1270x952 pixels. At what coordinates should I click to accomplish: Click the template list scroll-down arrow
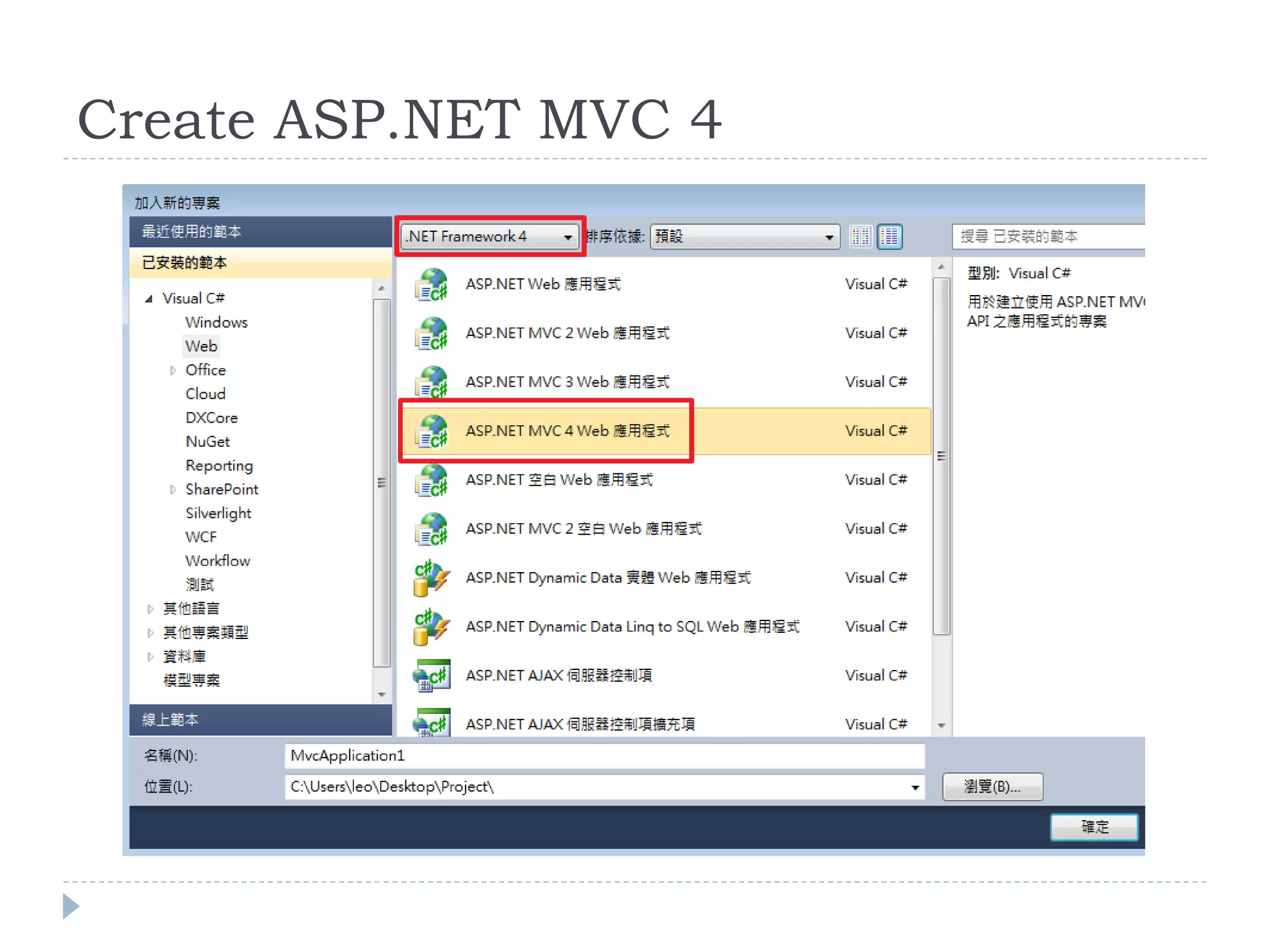(x=941, y=726)
